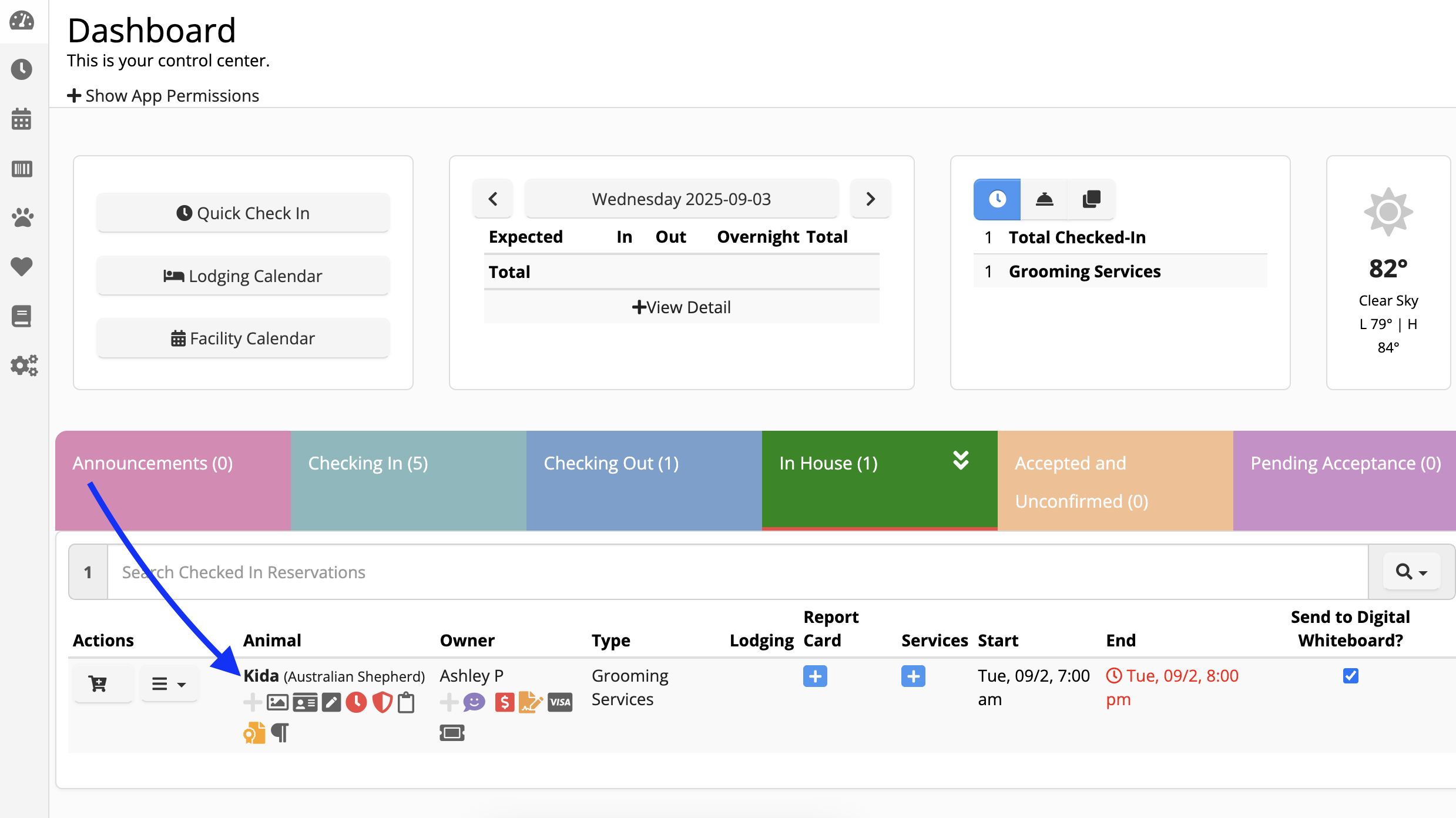Open Kida's ID card icon
The width and height of the screenshot is (1456, 818).
pyautogui.click(x=305, y=702)
